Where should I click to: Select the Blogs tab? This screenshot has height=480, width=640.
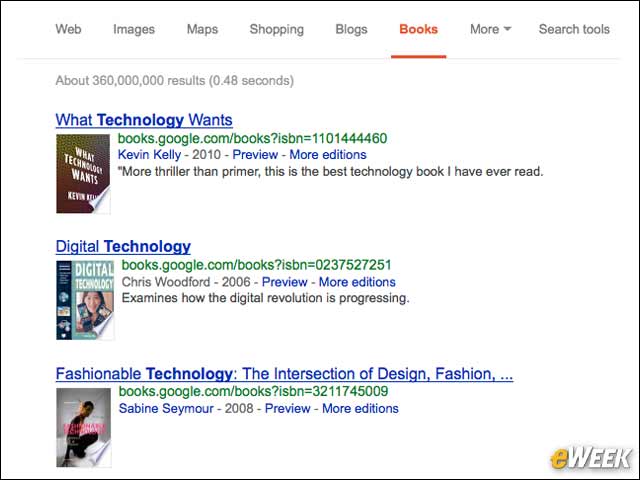tap(351, 29)
